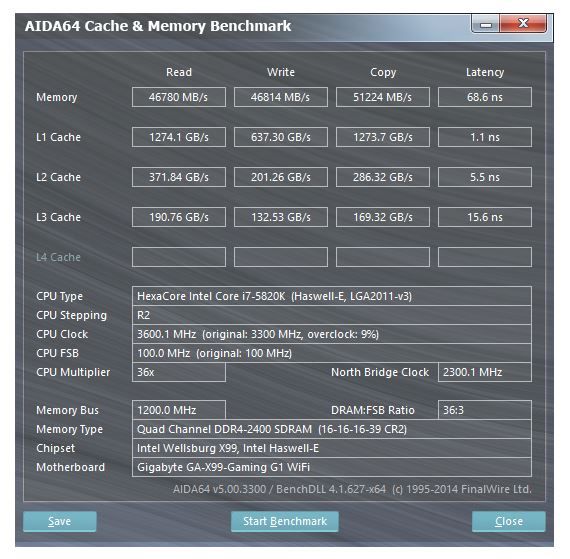The height and width of the screenshot is (559, 570).
Task: Start the benchmark run
Action: [285, 521]
